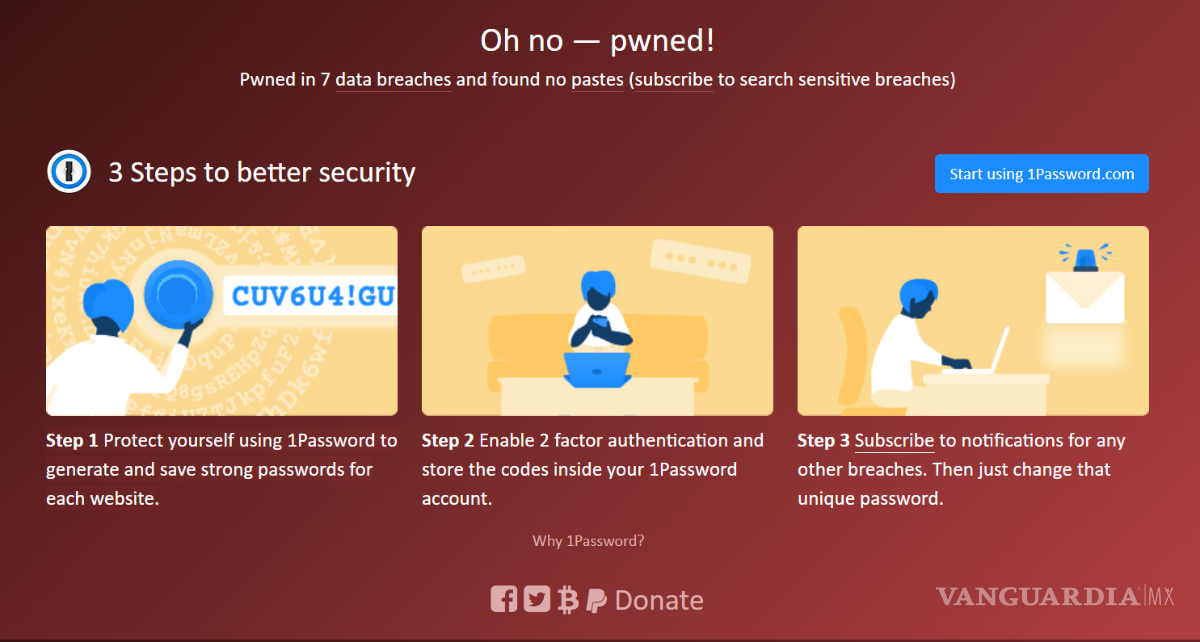Click the Donate link in the footer

click(660, 598)
